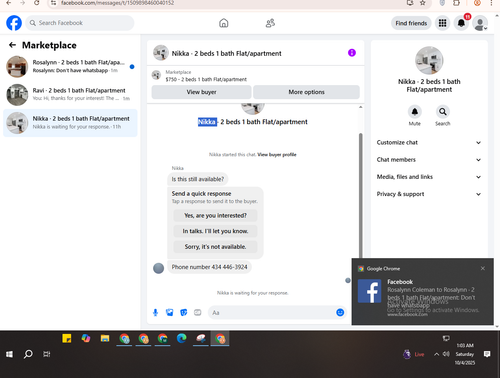Open Microsoft Edge in the taskbar
The width and height of the screenshot is (500, 378).
(182, 338)
